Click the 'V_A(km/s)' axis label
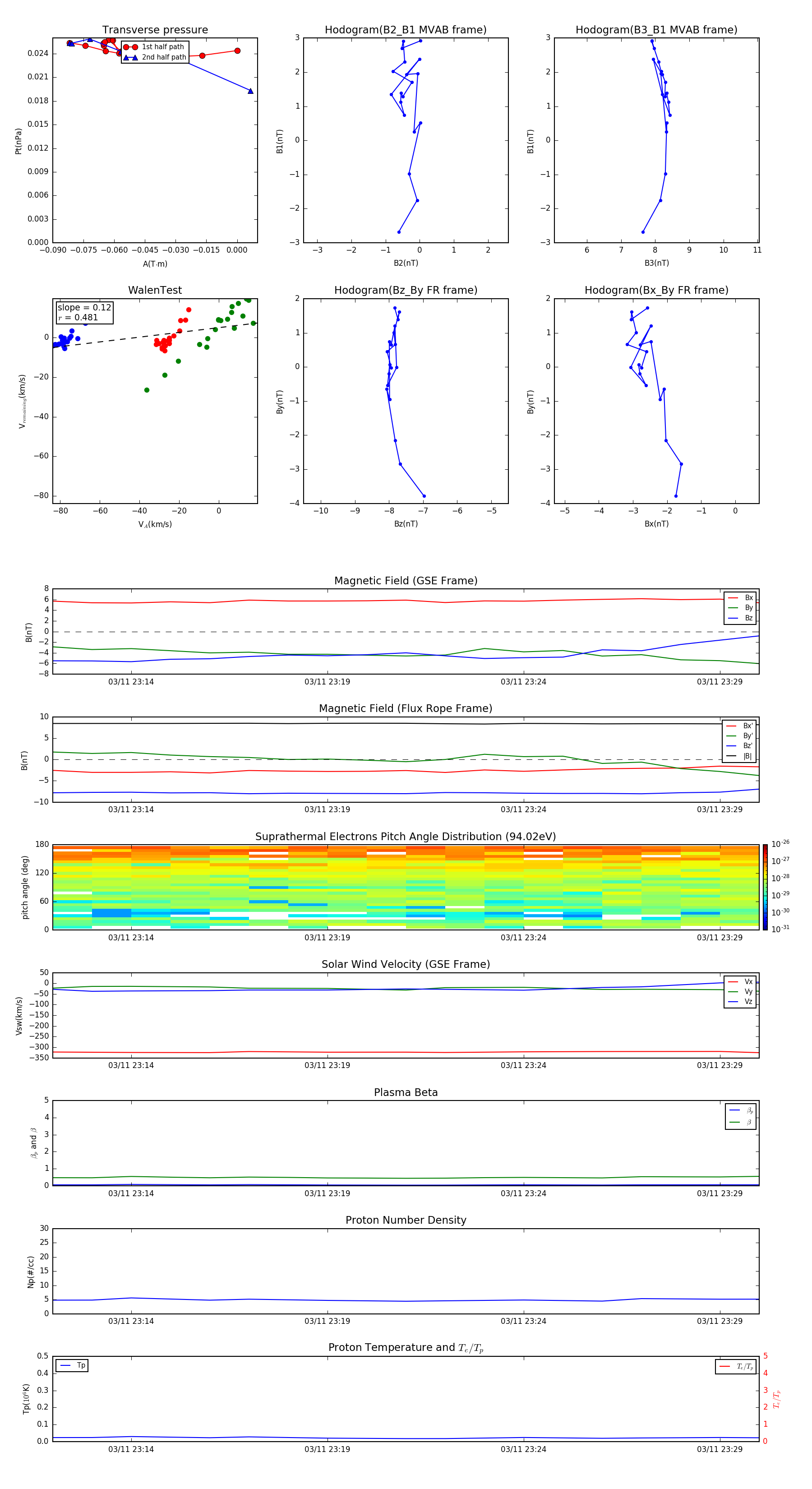Screen dimensions: 812x1489 (x=155, y=524)
